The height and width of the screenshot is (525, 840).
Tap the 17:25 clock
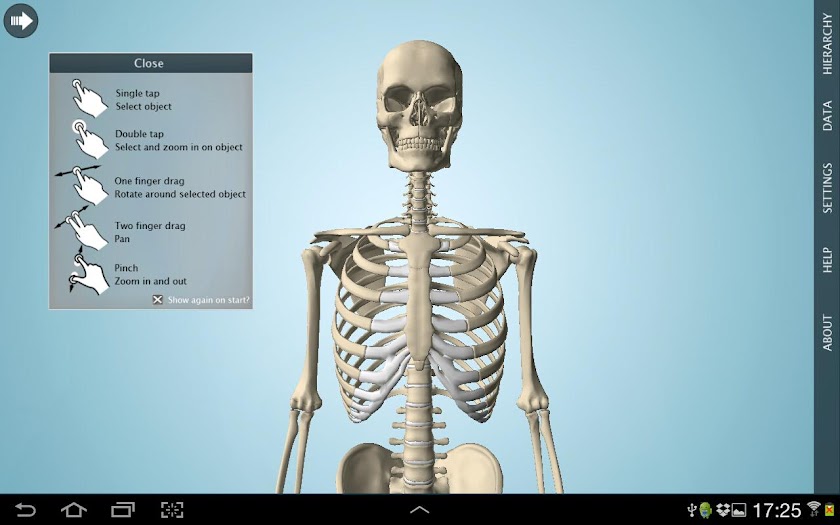(x=777, y=510)
